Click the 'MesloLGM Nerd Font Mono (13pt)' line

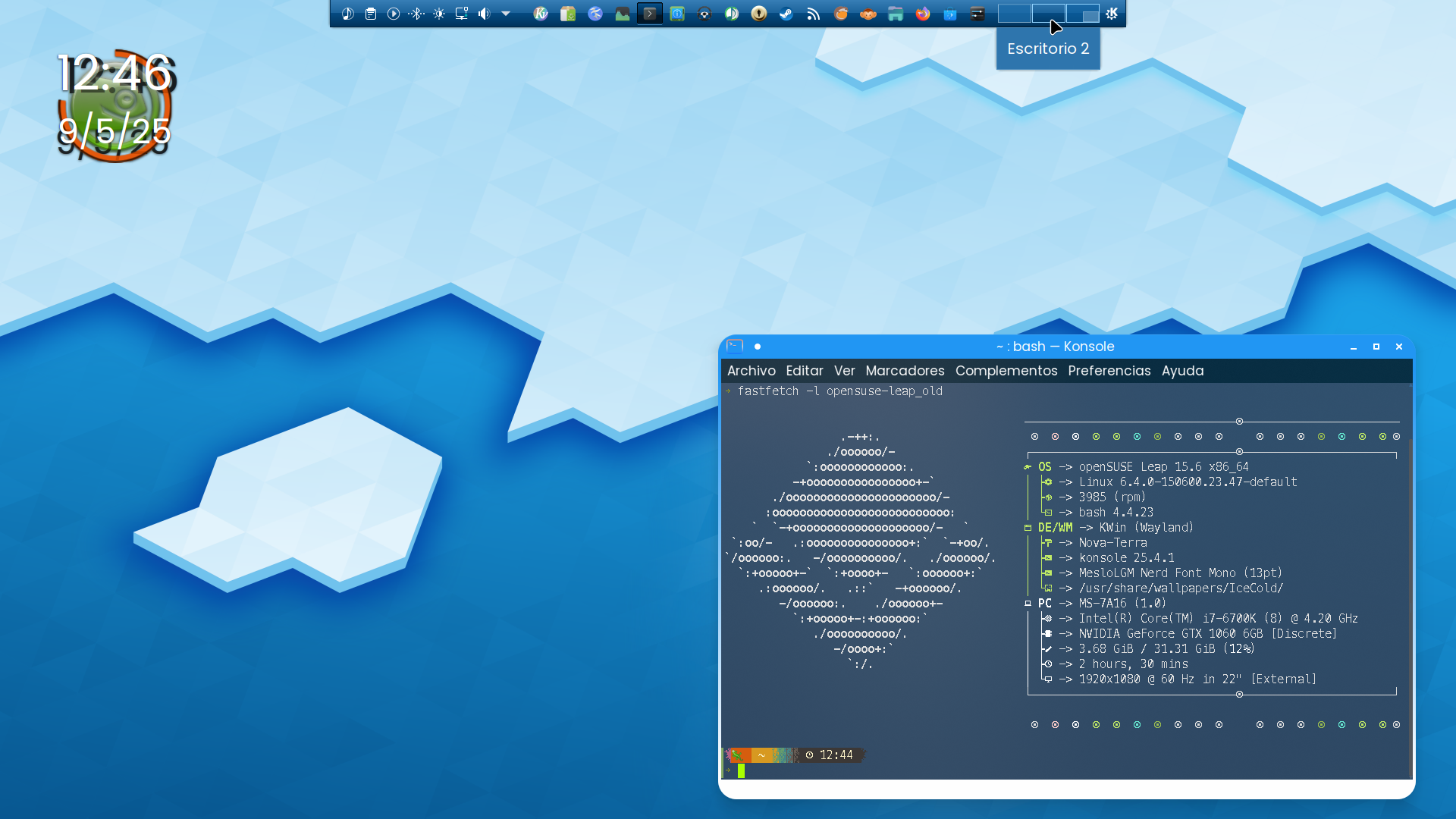coord(1180,573)
